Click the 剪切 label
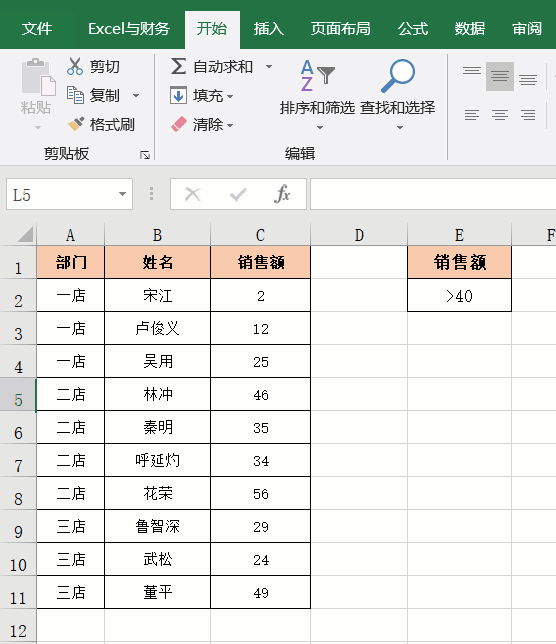556x644 pixels. point(104,67)
